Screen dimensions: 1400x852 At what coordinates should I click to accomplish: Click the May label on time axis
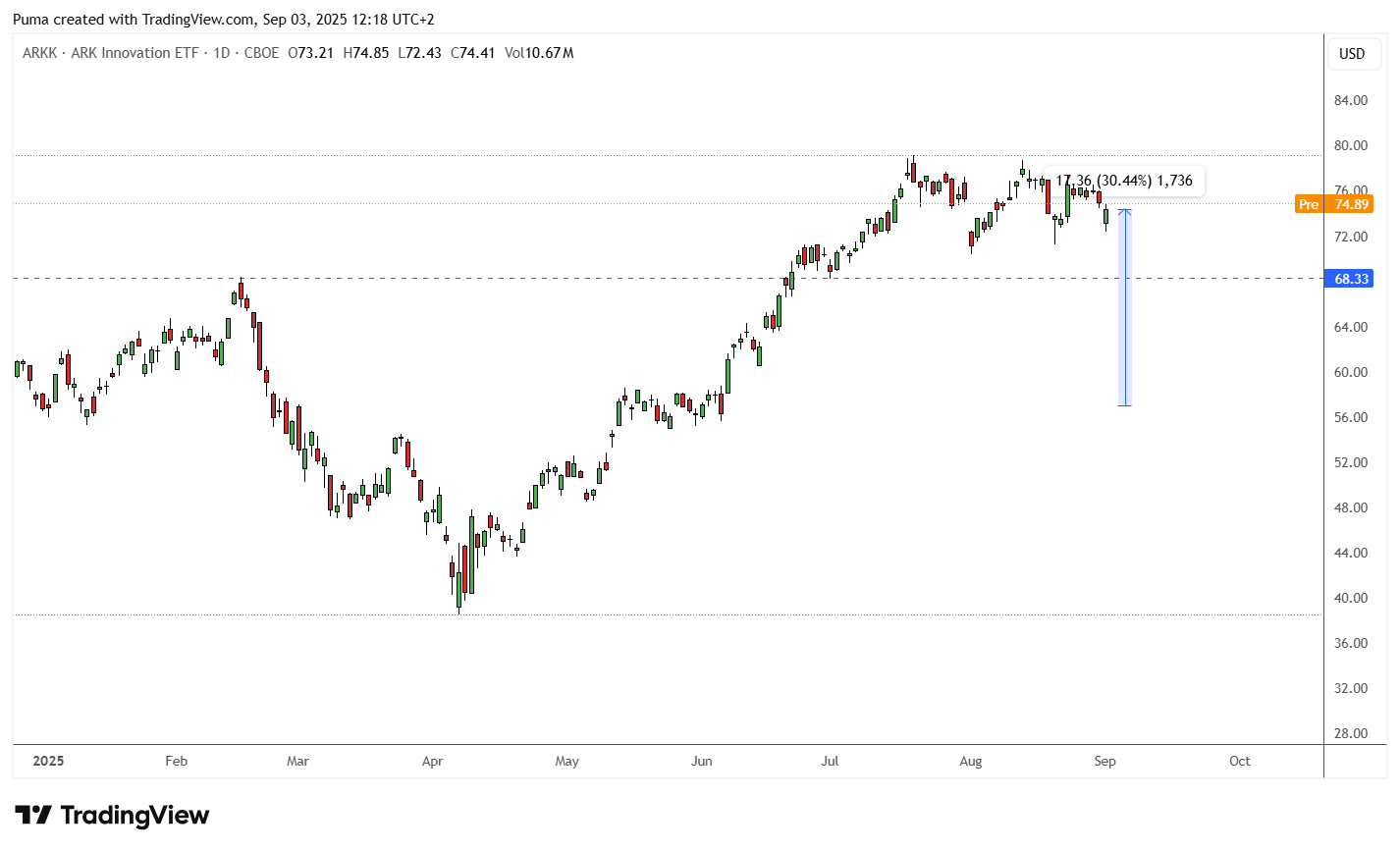(566, 761)
